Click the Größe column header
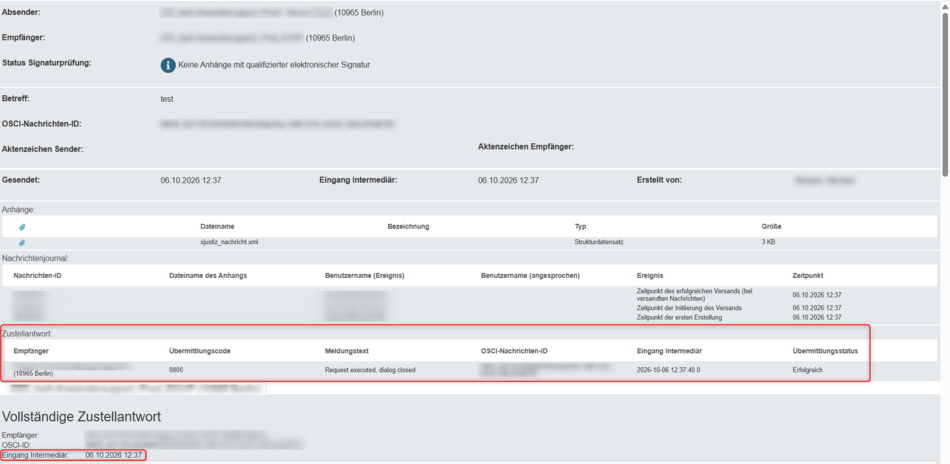950x464 pixels. tap(771, 227)
